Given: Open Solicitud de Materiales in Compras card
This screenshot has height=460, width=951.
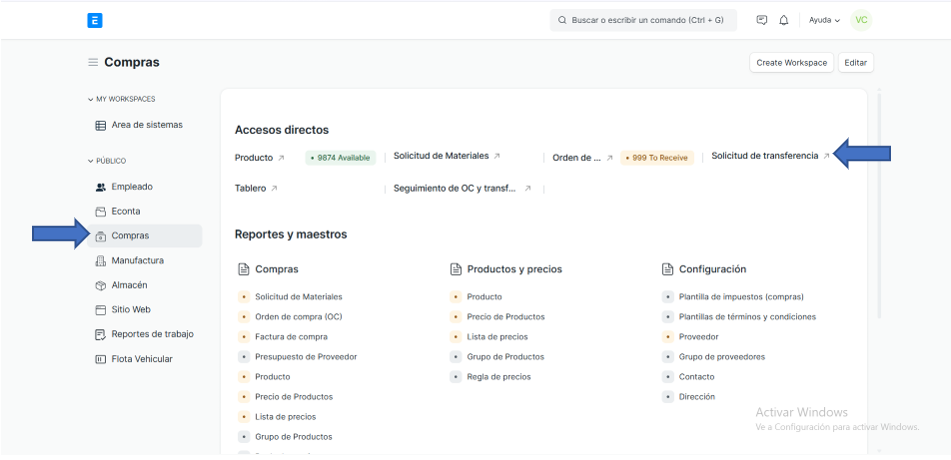Looking at the screenshot, I should [x=299, y=297].
